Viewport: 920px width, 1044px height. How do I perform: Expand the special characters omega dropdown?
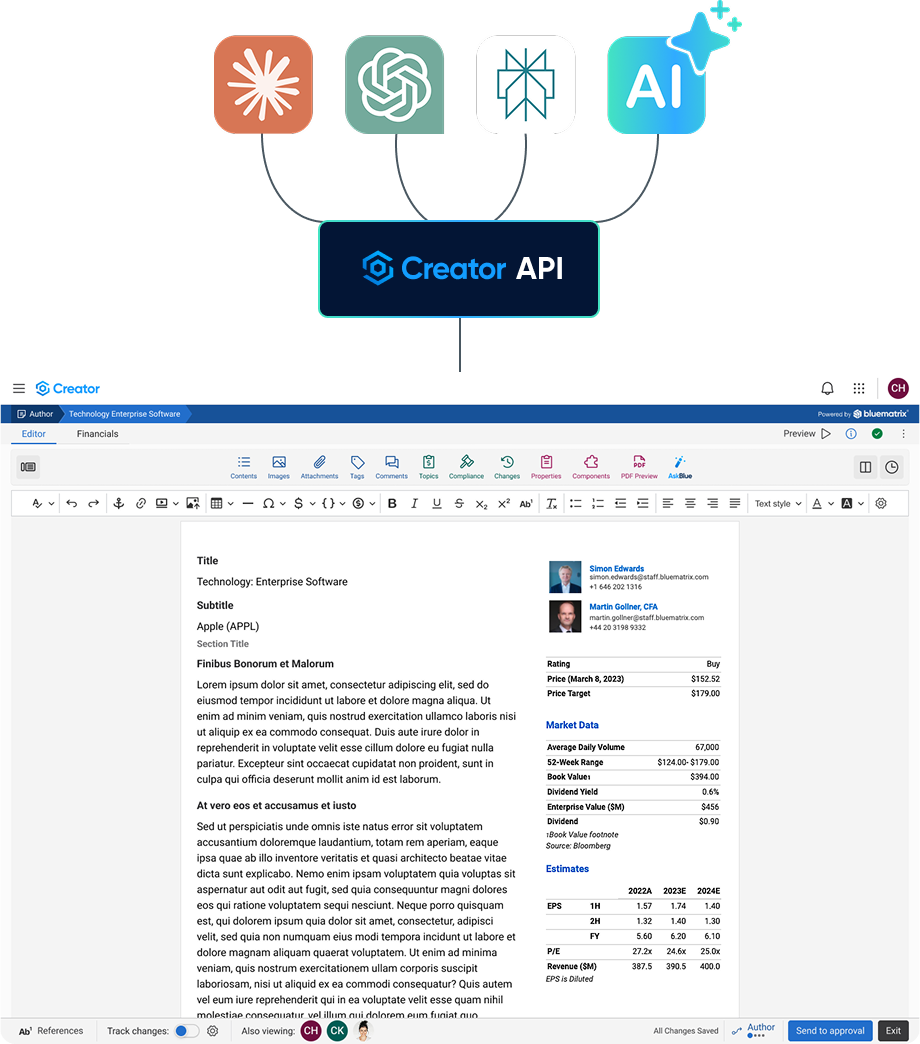[x=282, y=503]
